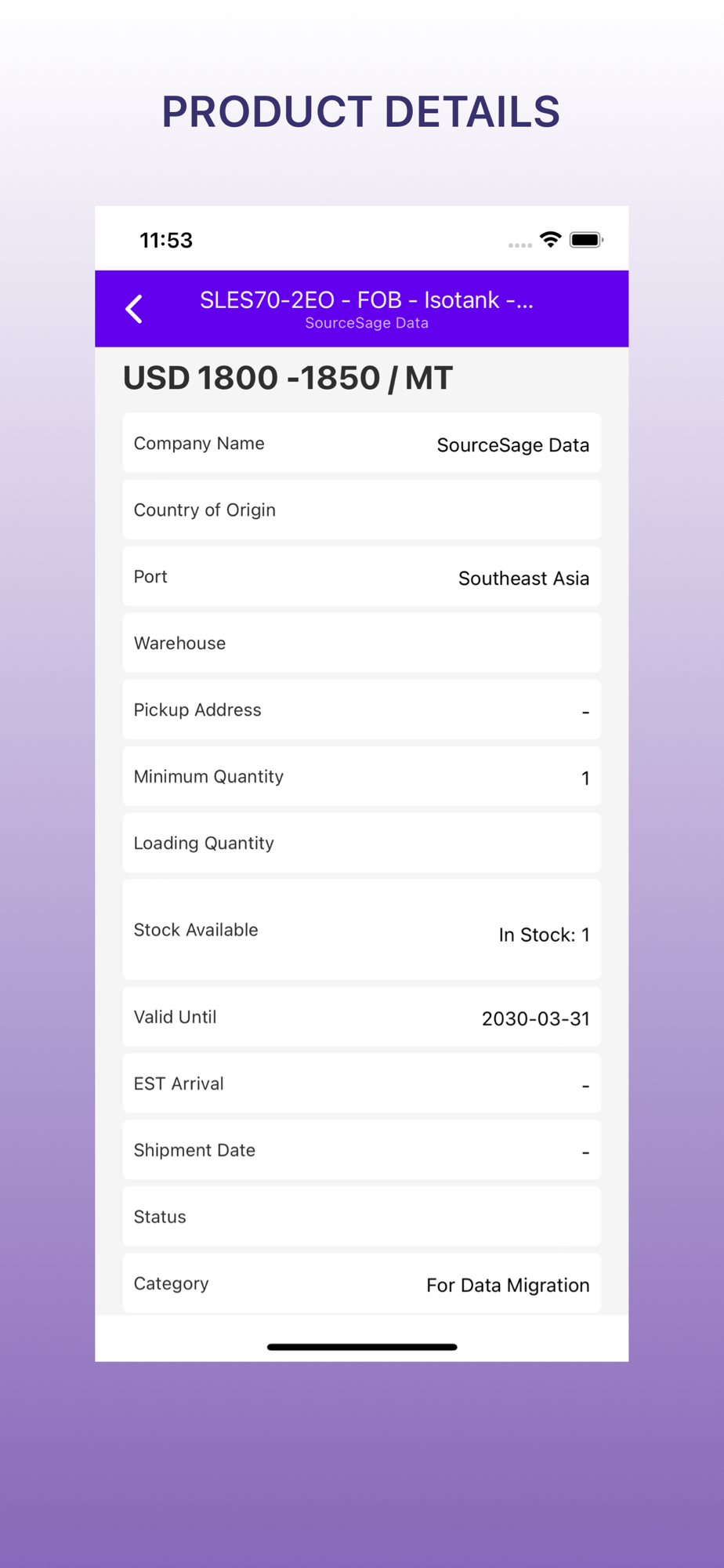Tap the battery status icon
The height and width of the screenshot is (1568, 724).
586,240
